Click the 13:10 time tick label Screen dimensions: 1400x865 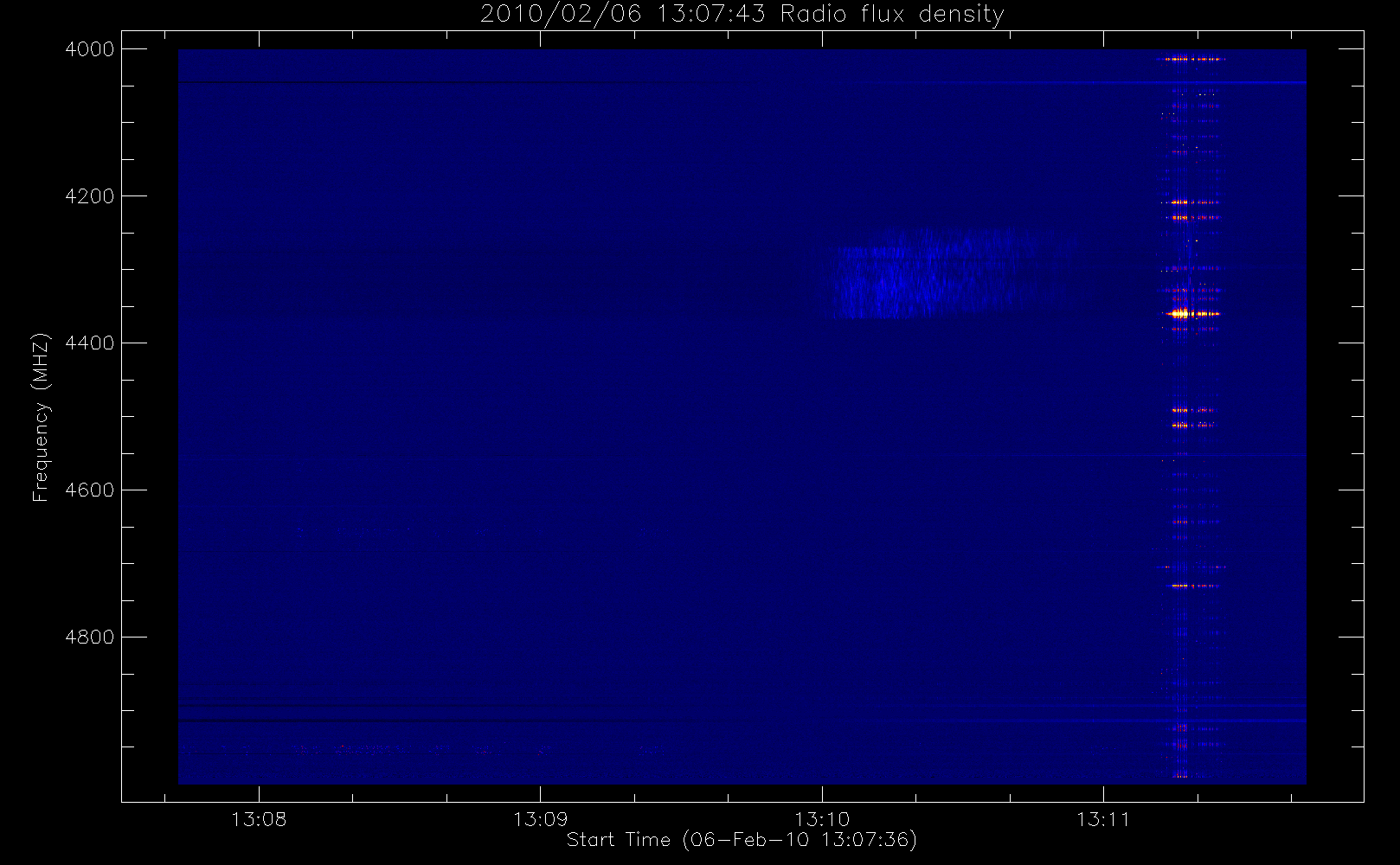[822, 818]
